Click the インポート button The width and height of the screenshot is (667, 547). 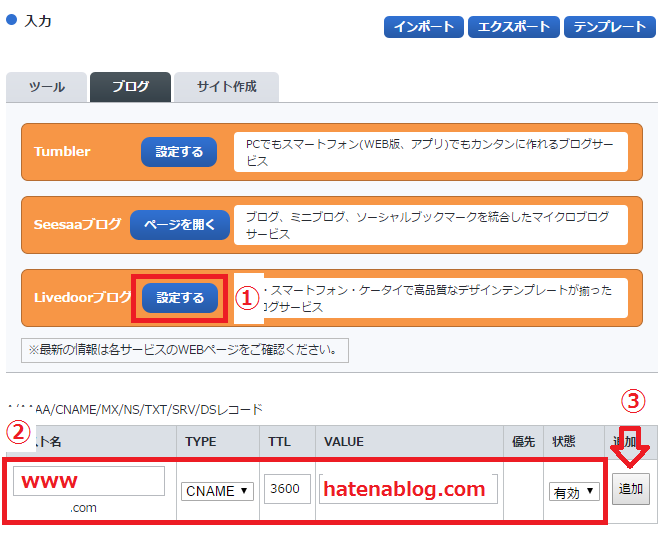(x=424, y=27)
